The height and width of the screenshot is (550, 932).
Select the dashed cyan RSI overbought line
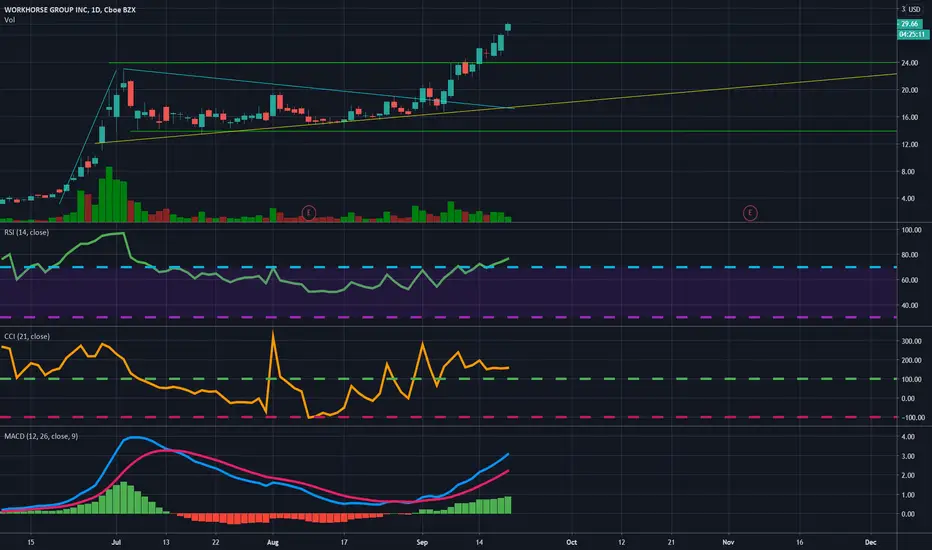click(448, 267)
